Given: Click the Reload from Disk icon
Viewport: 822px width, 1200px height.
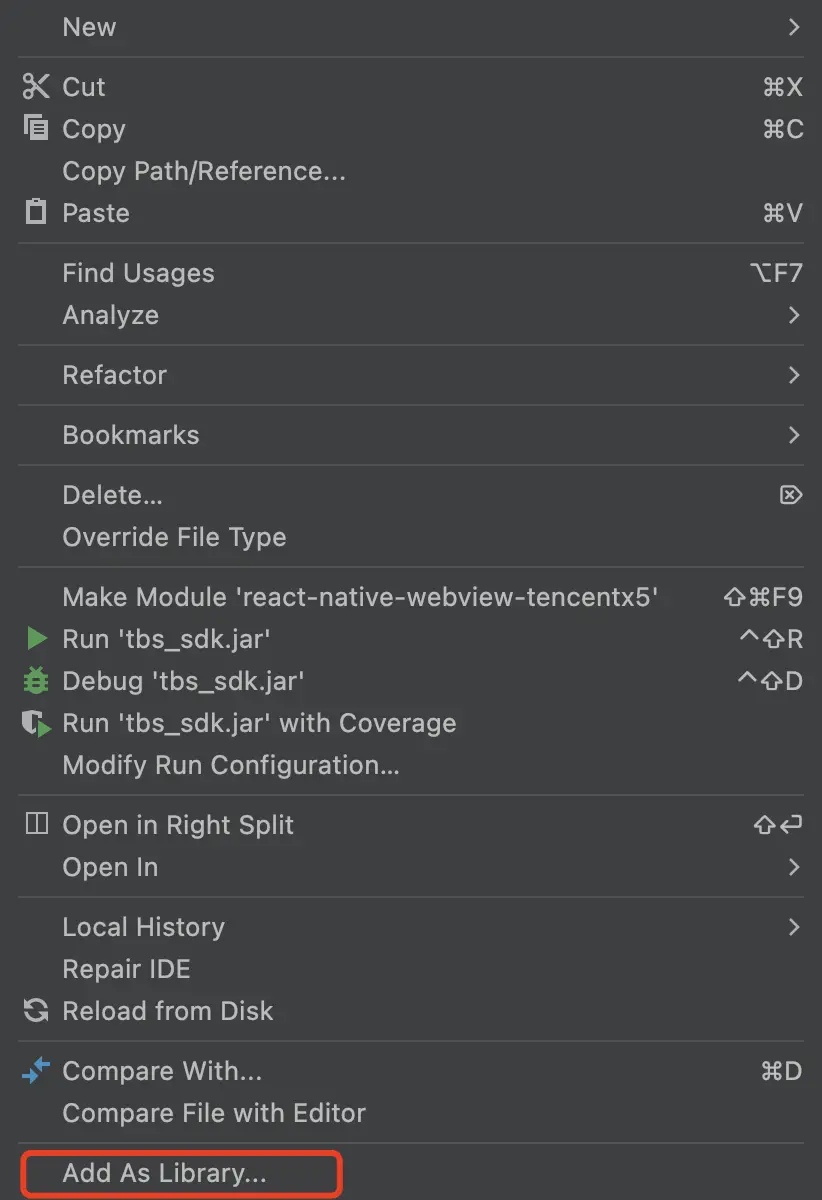Looking at the screenshot, I should [36, 1011].
